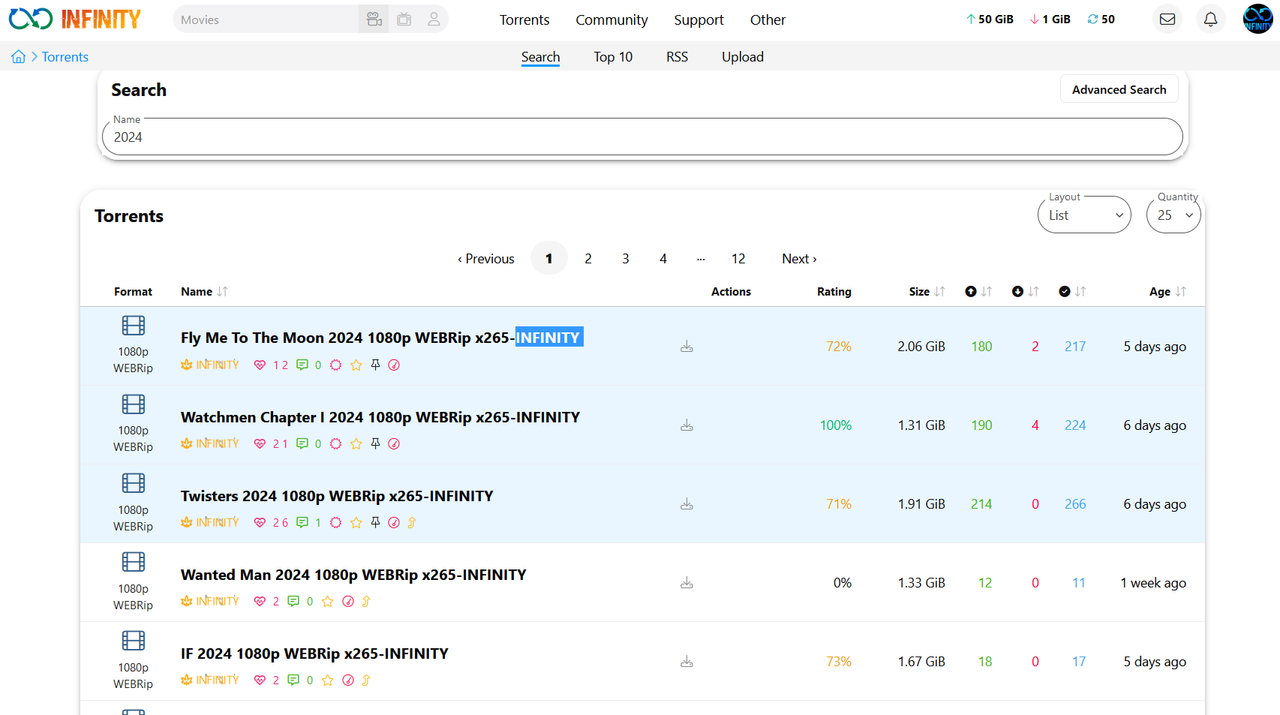Open IF 2024 1080p WEBRip torrent title
The width and height of the screenshot is (1280, 715).
point(314,654)
